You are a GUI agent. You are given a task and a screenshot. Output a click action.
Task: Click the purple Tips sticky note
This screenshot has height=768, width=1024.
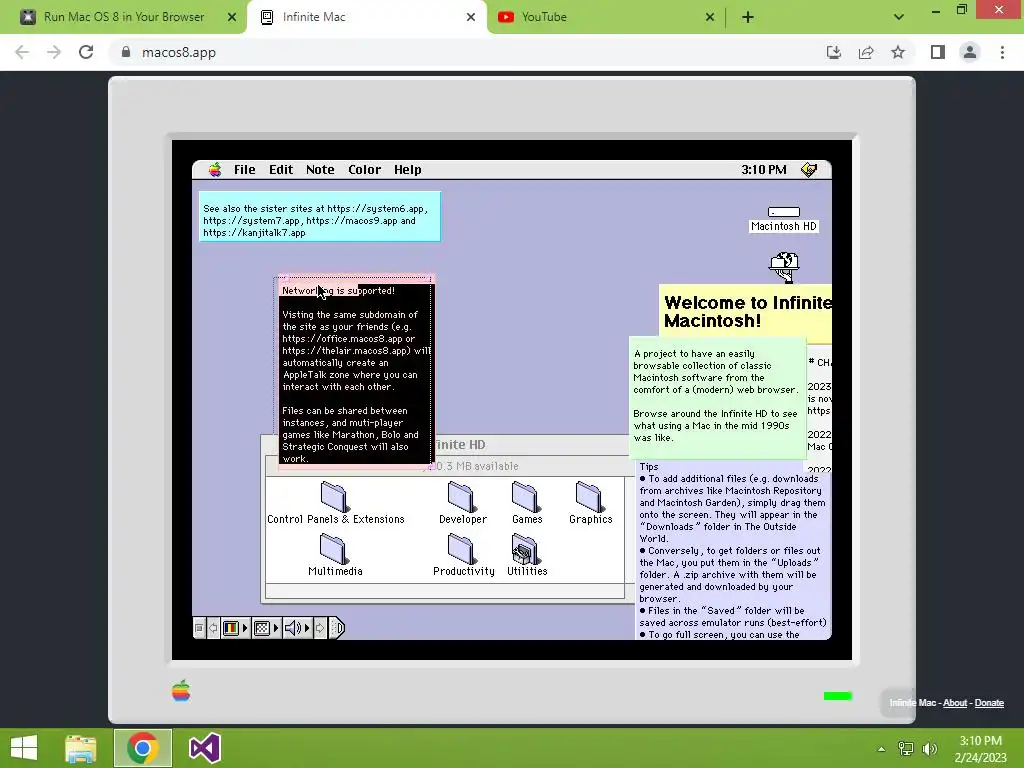(x=731, y=550)
